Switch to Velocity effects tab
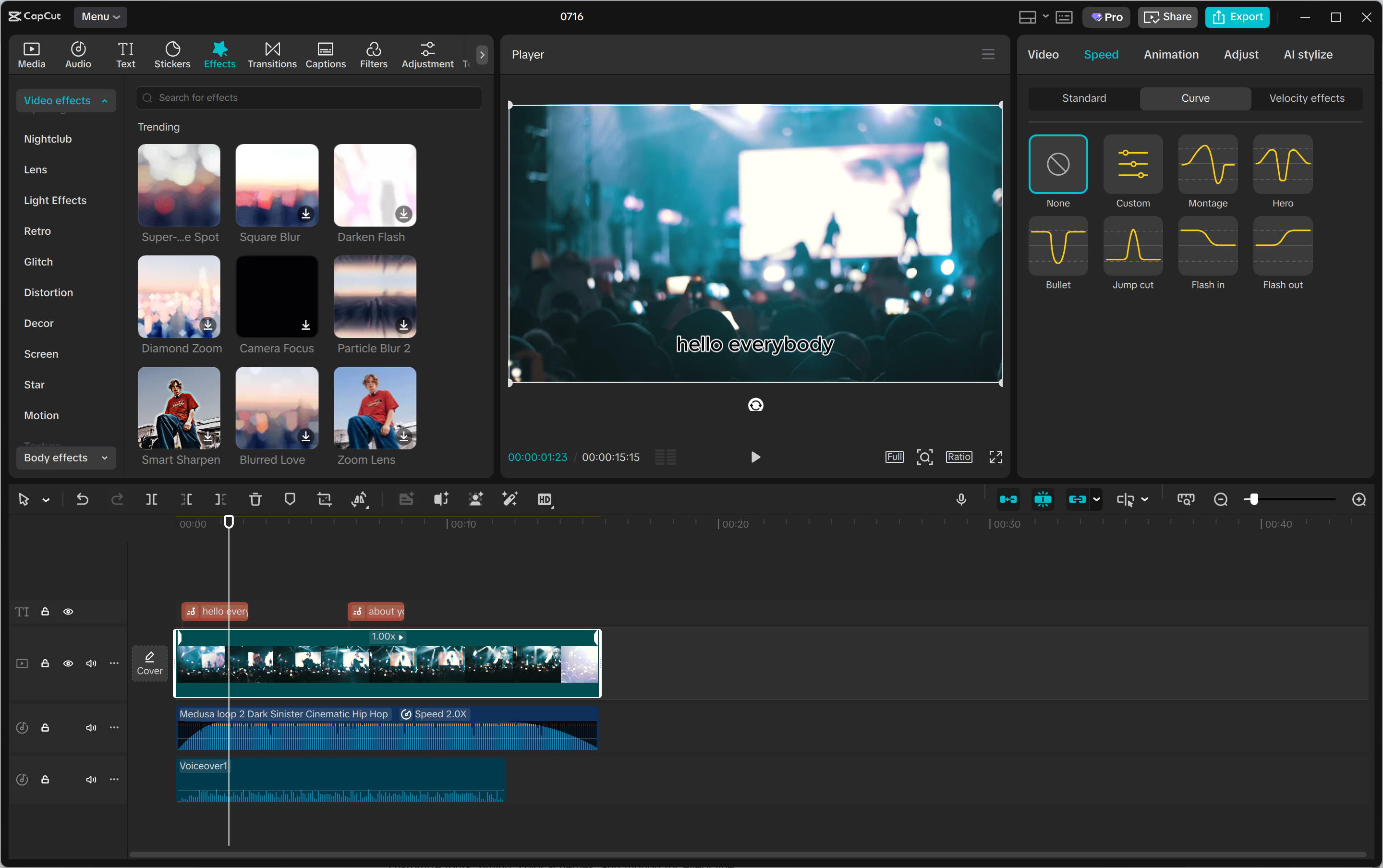 coord(1306,98)
